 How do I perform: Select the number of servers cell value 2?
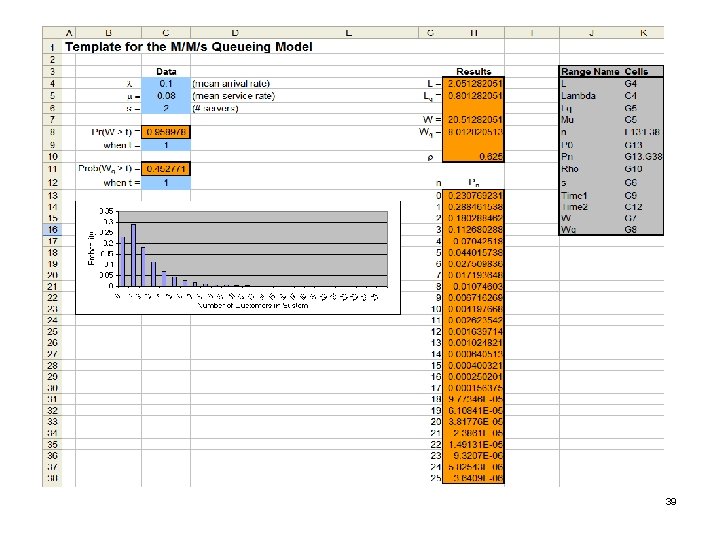pos(166,108)
